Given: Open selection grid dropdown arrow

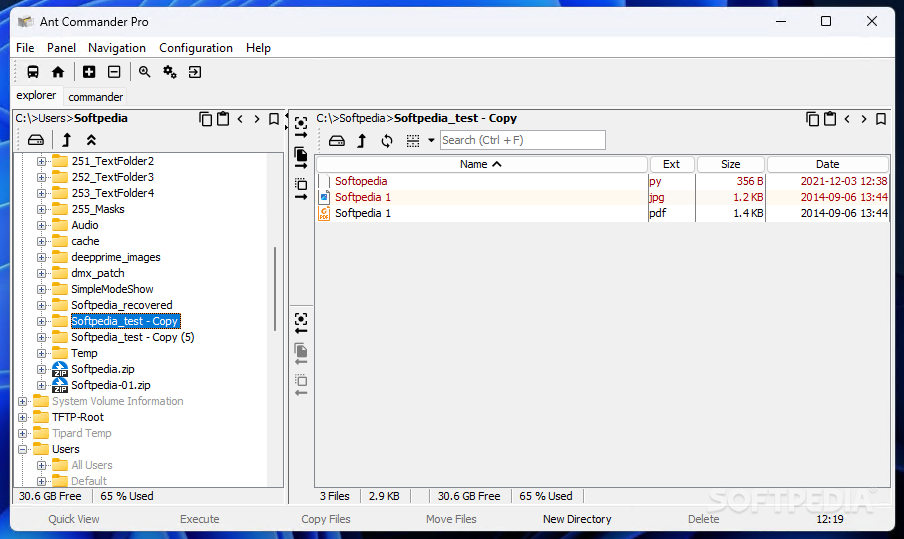Looking at the screenshot, I should tap(431, 141).
